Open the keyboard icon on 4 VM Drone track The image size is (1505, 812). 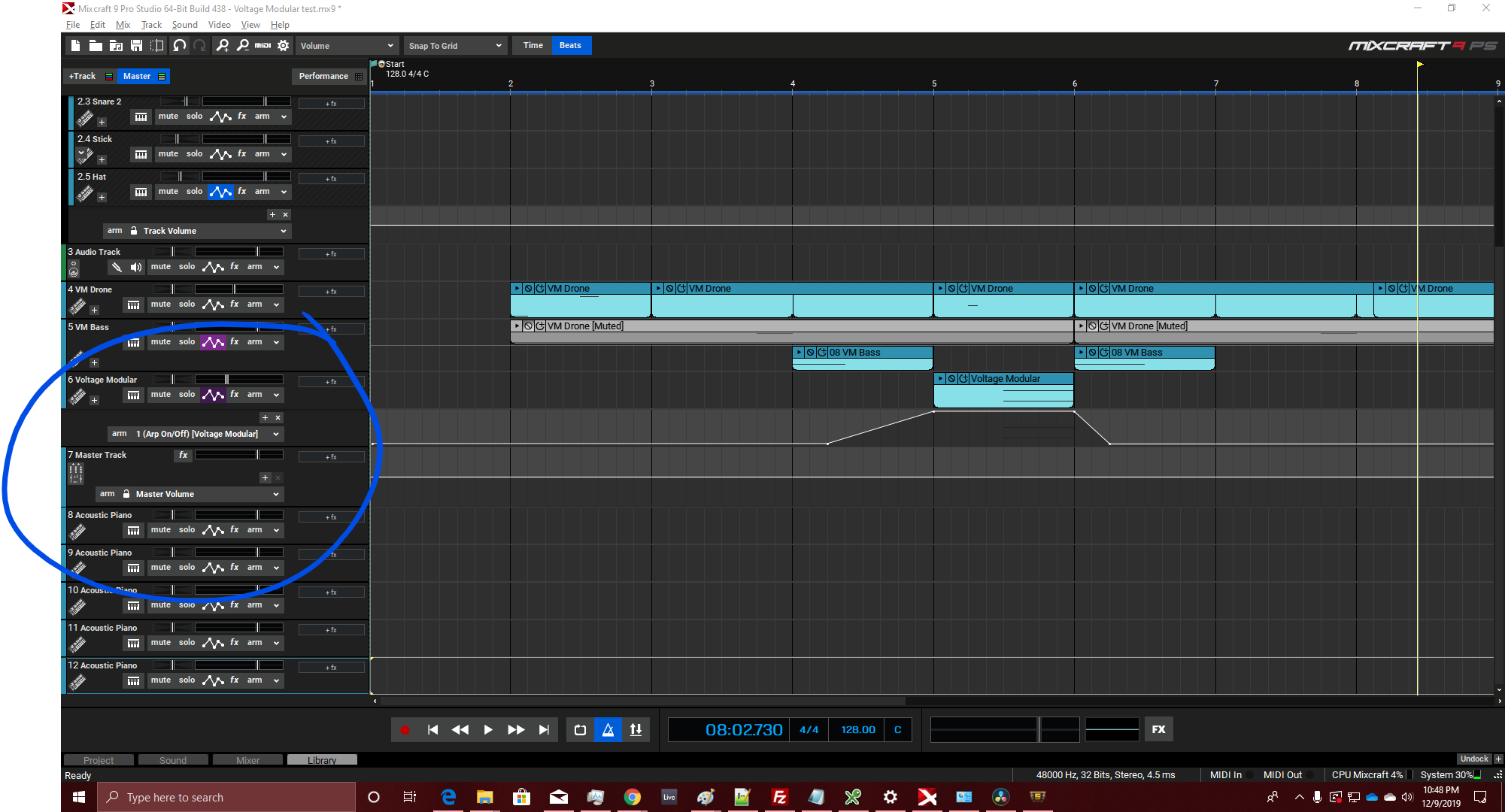tap(133, 304)
